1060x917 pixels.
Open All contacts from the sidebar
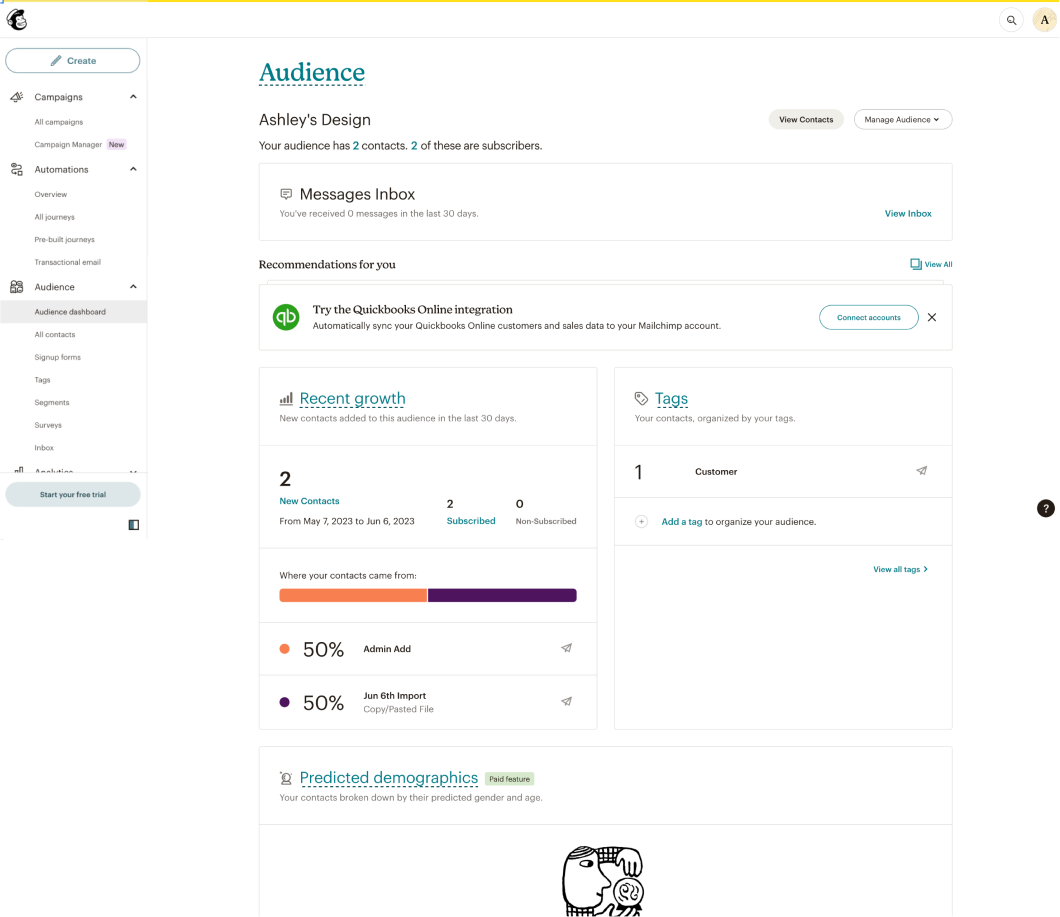click(x=54, y=334)
